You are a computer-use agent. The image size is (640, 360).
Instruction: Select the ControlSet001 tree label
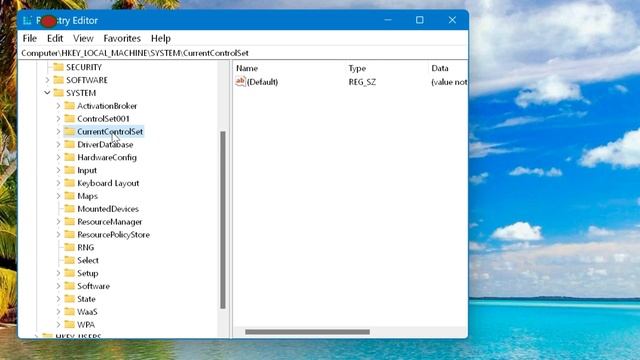point(103,119)
